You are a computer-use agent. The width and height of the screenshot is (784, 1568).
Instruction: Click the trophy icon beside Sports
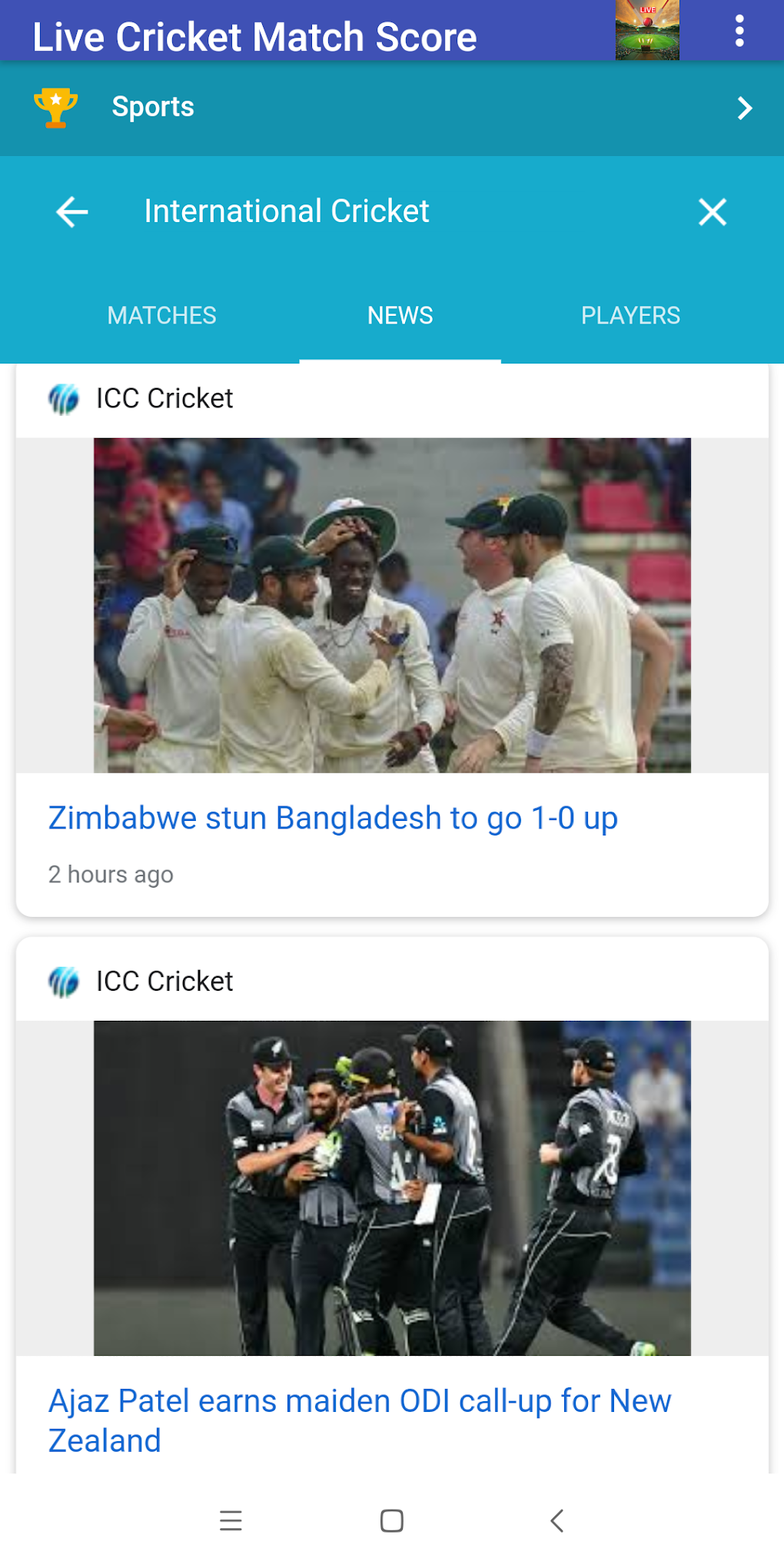point(55,108)
